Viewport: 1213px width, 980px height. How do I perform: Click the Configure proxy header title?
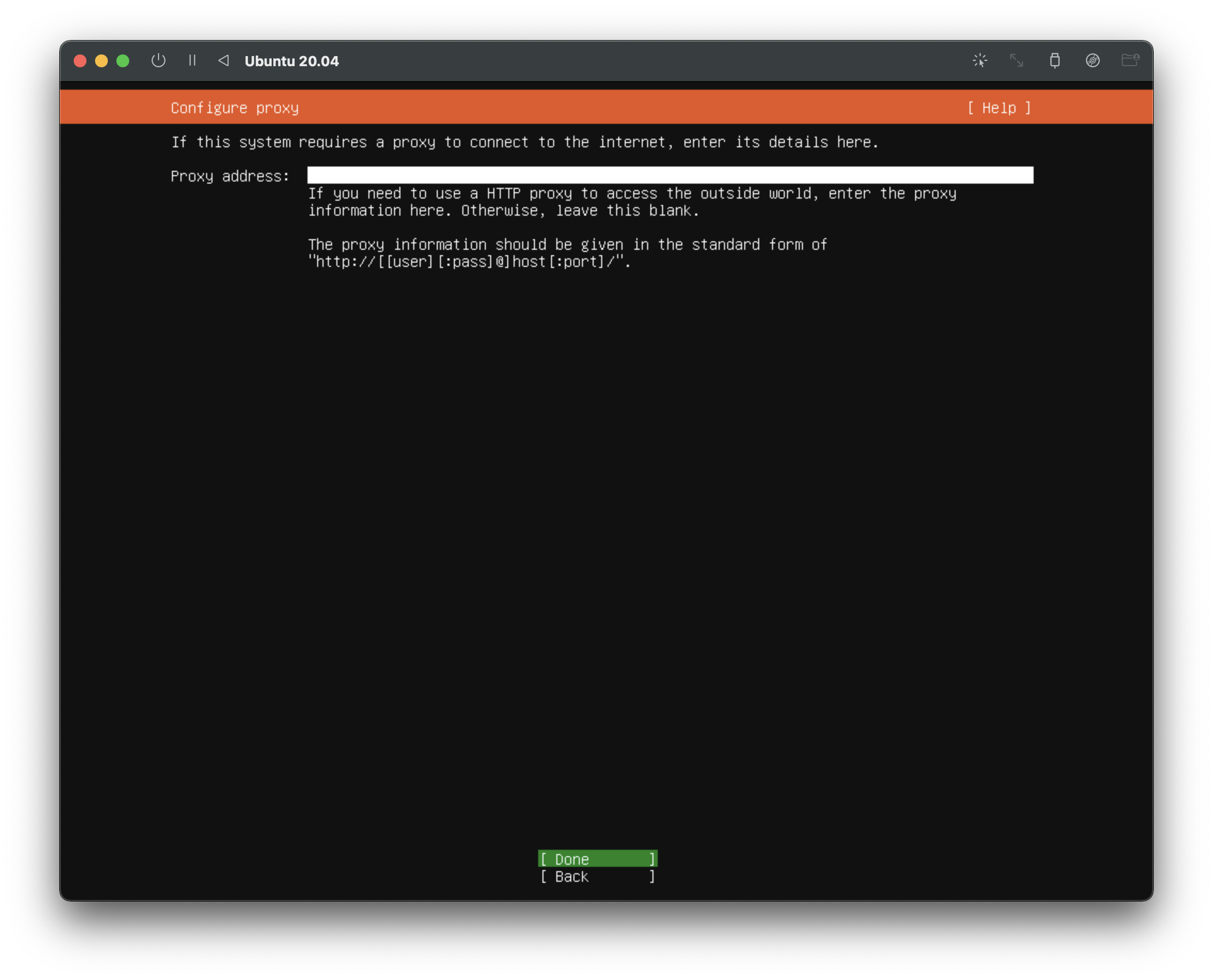[234, 108]
